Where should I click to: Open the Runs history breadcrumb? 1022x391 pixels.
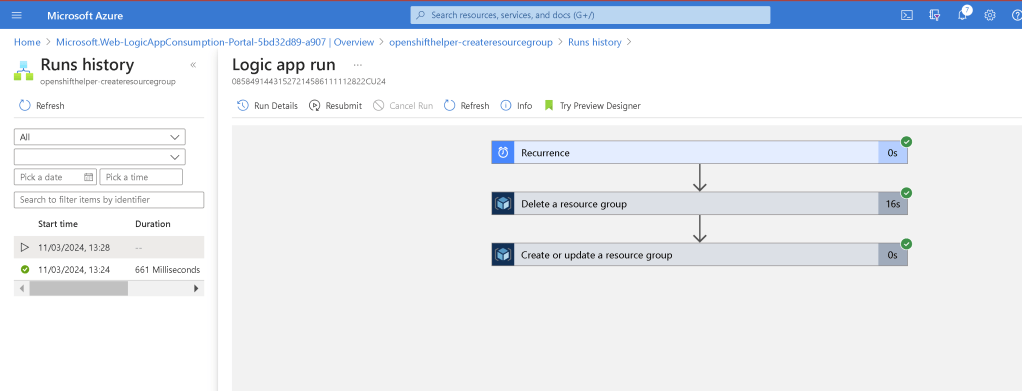coord(594,42)
